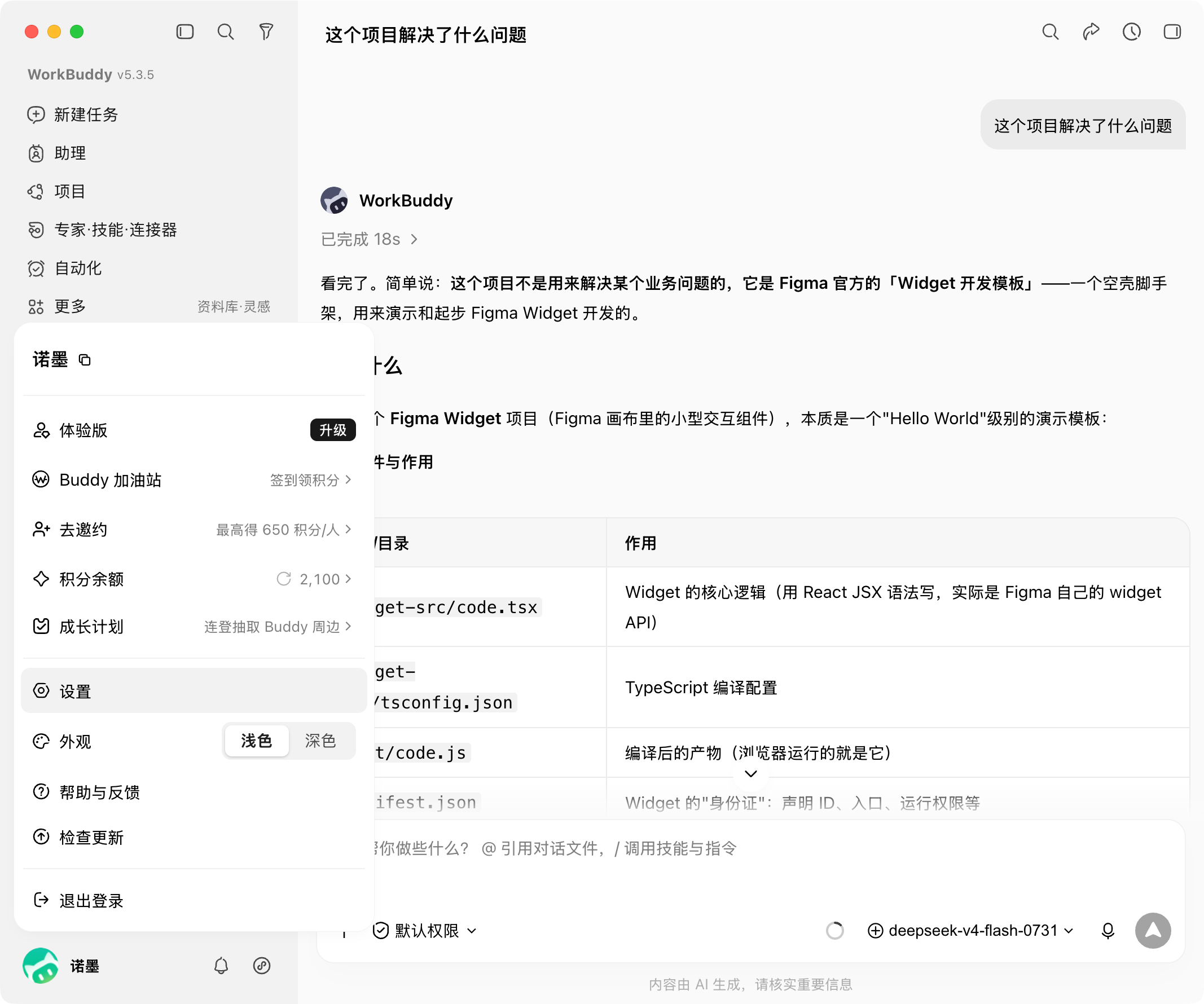
Task: Open the 默认权限 permissions dropdown
Action: coord(425,931)
